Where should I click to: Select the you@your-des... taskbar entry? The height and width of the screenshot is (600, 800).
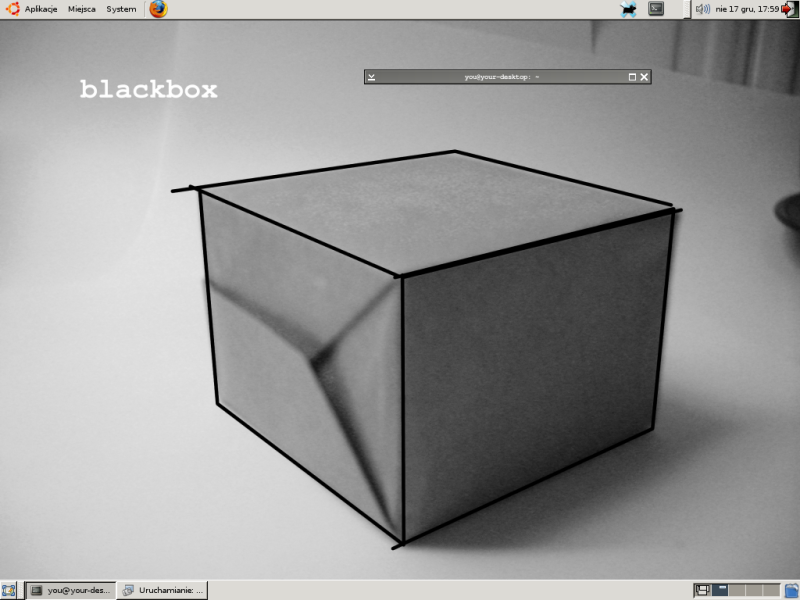click(x=70, y=591)
